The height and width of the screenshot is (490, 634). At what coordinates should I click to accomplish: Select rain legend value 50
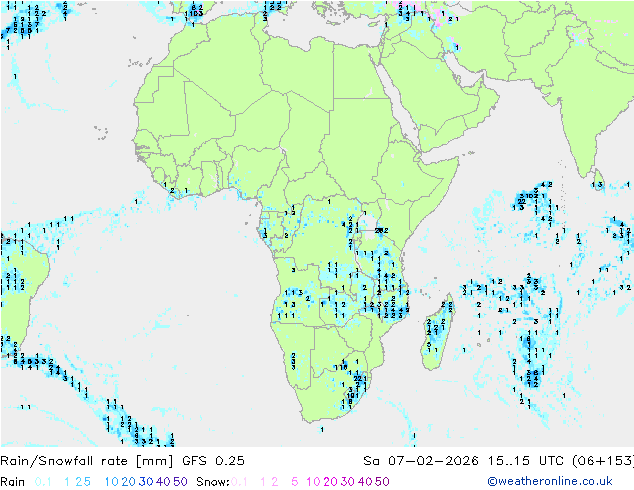pyautogui.click(x=180, y=482)
